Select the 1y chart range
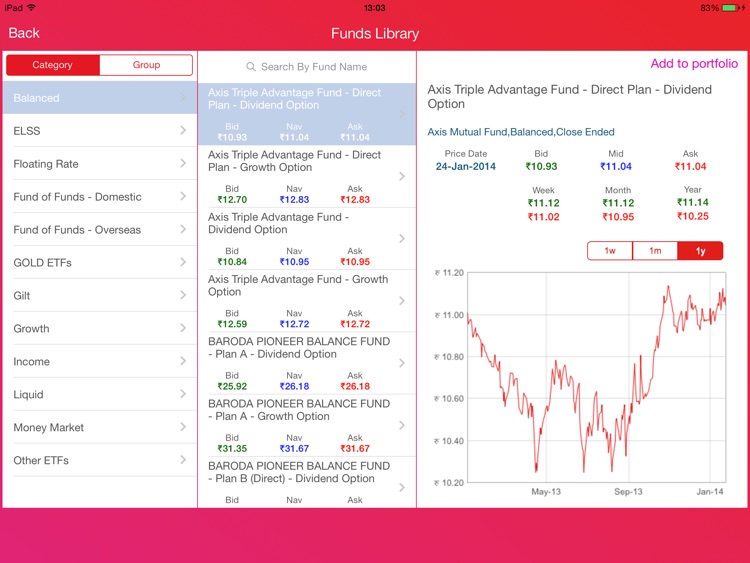The image size is (750, 563). point(700,251)
